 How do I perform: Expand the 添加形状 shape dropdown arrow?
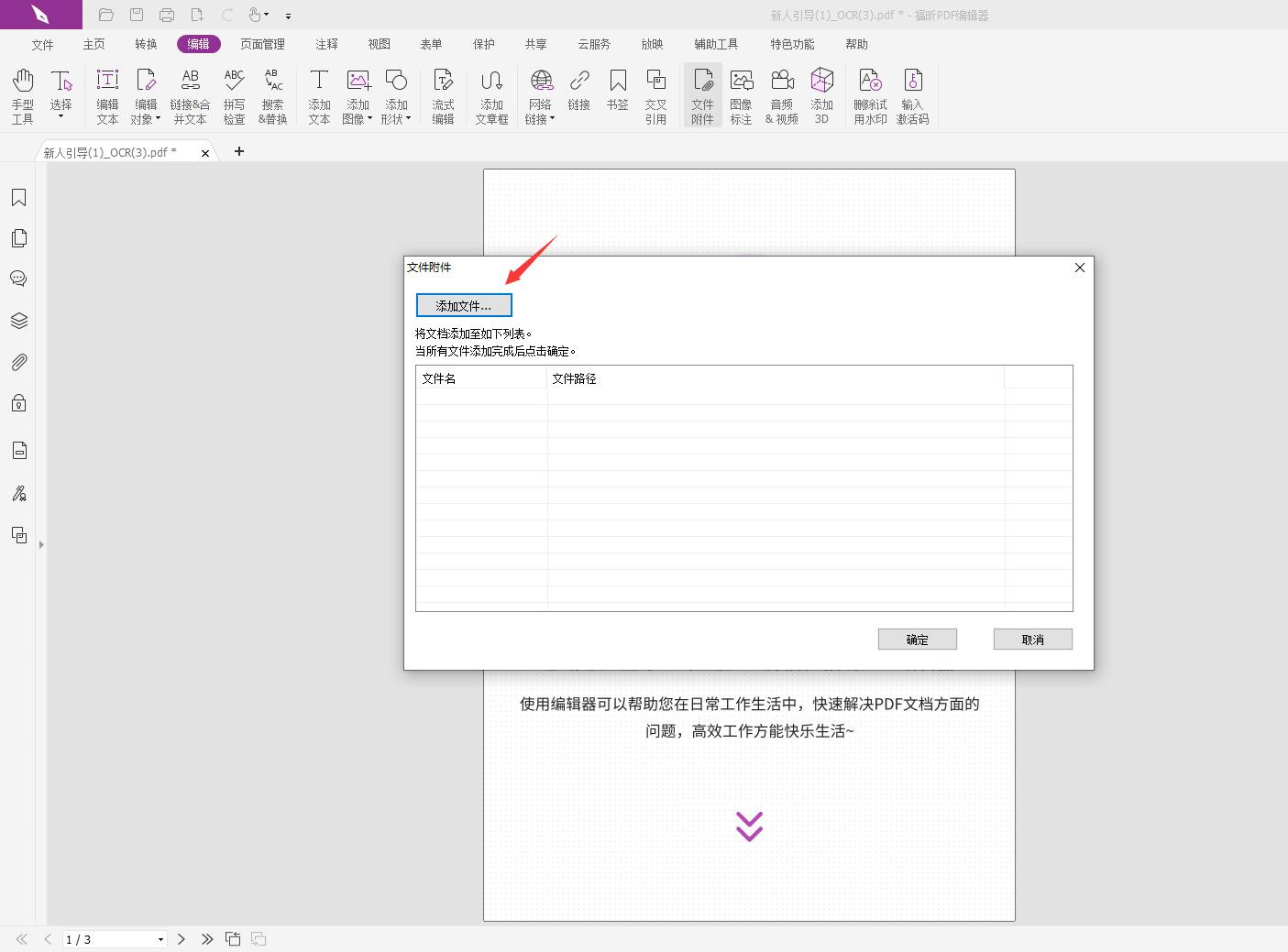[407, 118]
